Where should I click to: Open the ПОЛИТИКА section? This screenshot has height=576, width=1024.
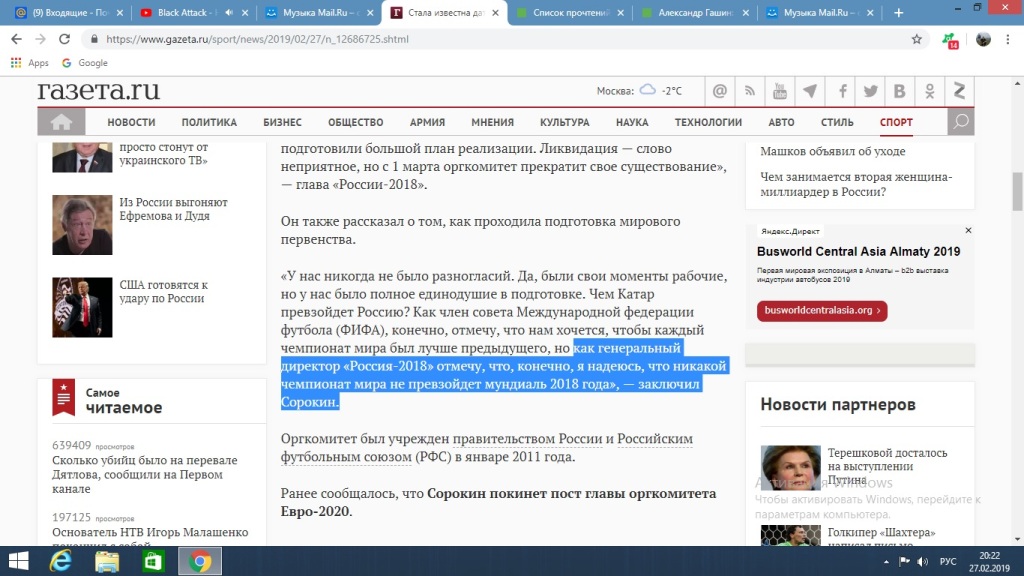coord(209,122)
